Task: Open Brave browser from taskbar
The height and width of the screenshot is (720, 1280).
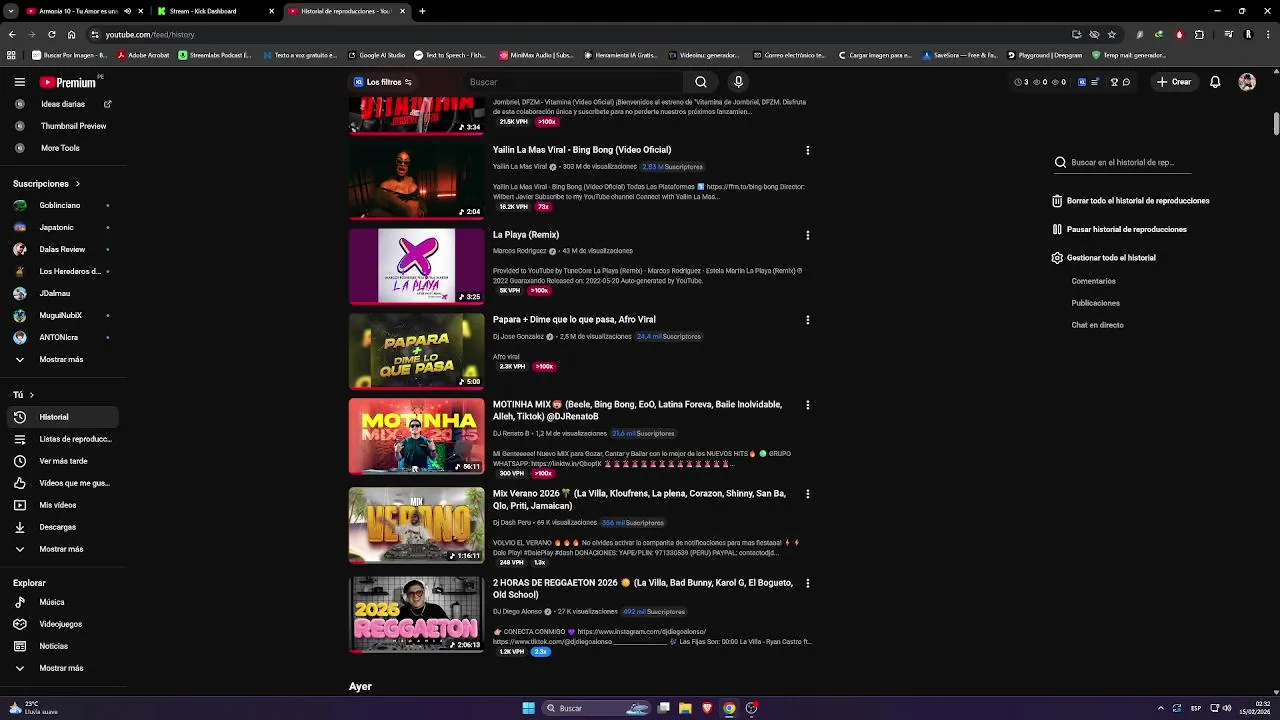Action: pyautogui.click(x=707, y=708)
